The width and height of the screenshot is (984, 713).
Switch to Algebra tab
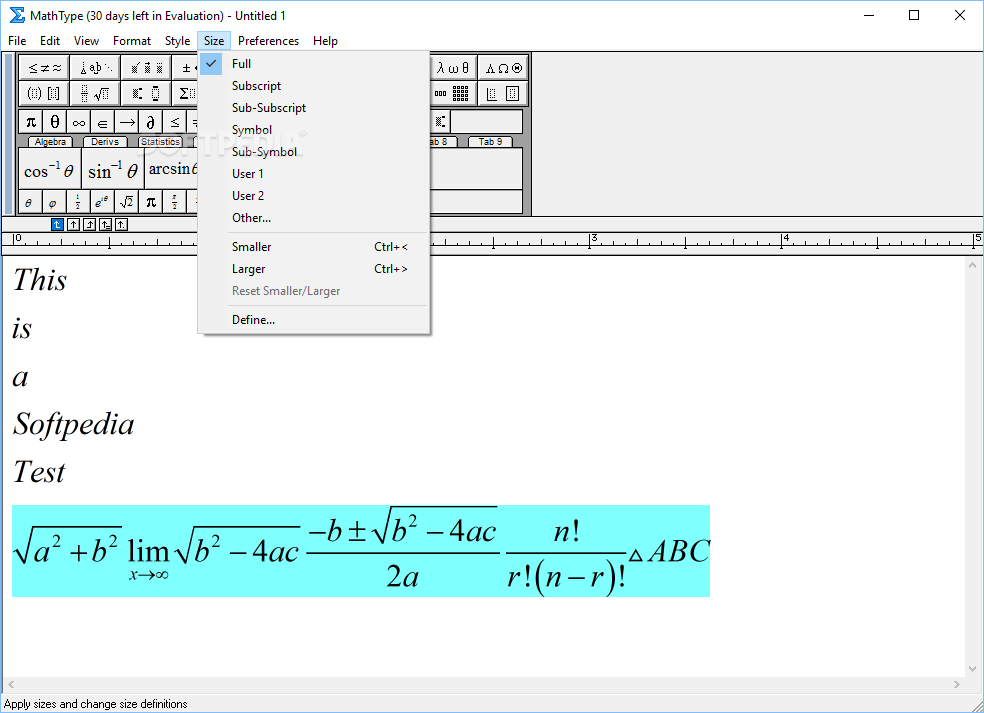50,142
